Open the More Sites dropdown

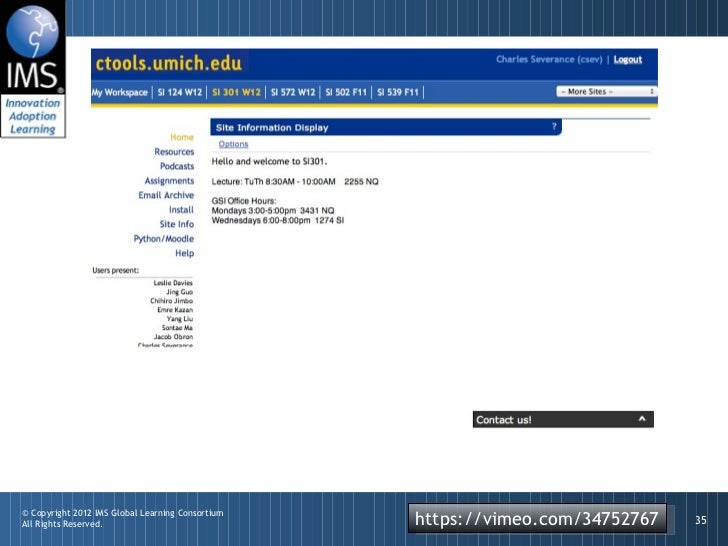click(x=607, y=91)
